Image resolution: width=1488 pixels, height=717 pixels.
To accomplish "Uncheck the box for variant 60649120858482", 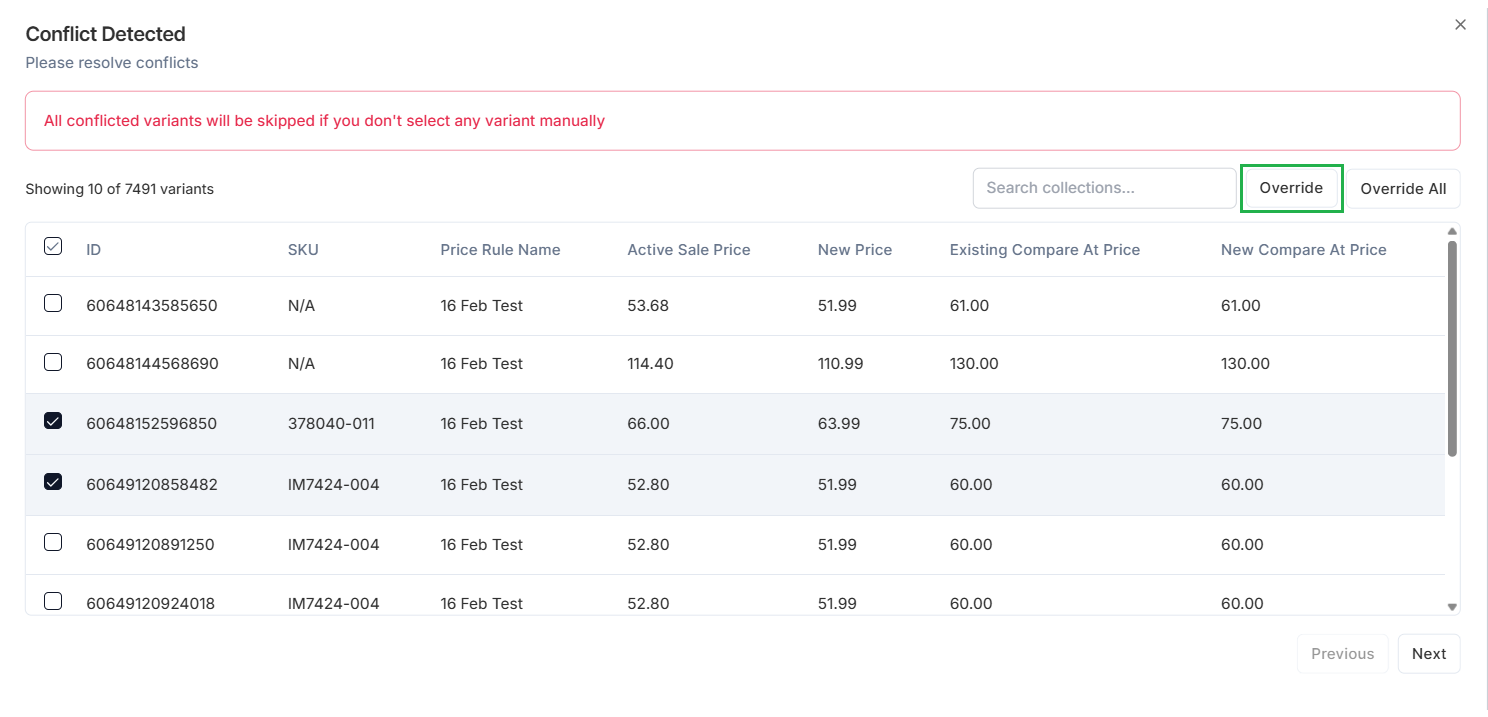I will 53,482.
